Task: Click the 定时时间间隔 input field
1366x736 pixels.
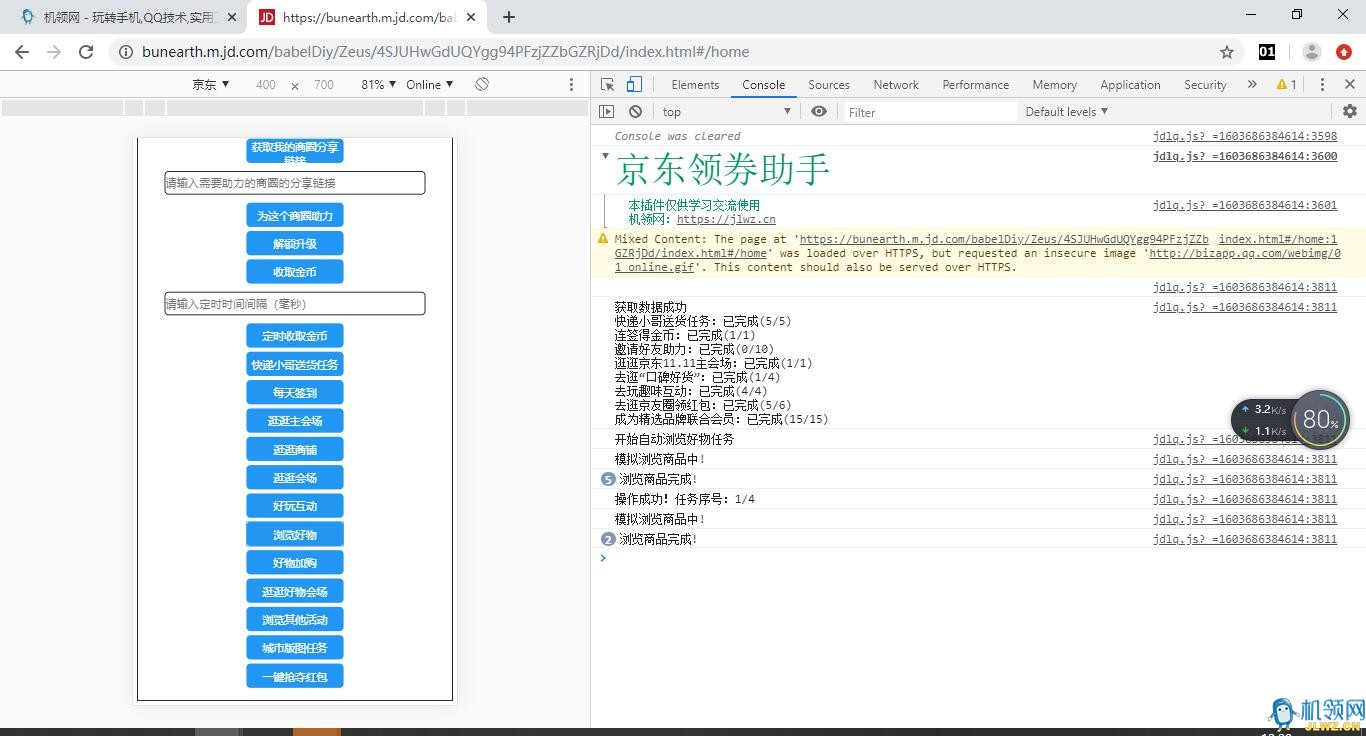Action: [x=295, y=303]
